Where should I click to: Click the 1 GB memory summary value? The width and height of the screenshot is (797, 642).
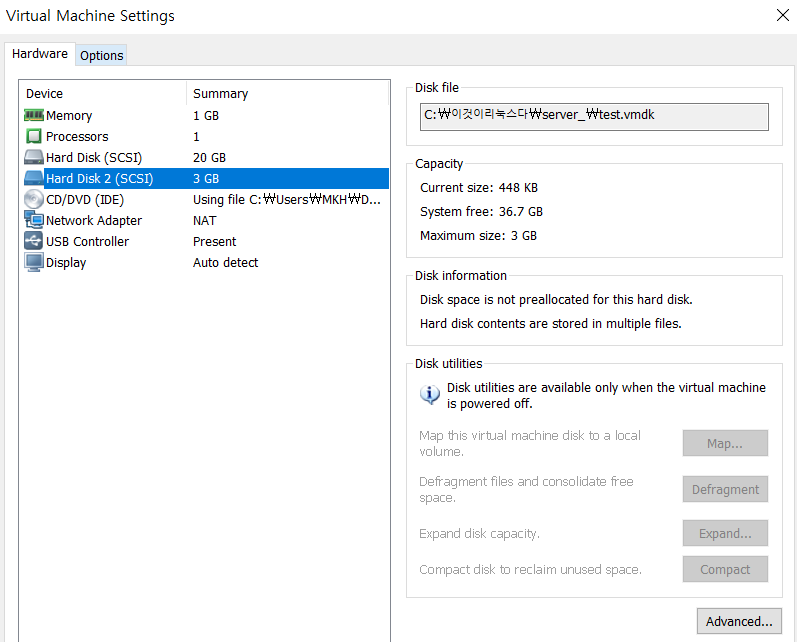click(205, 116)
